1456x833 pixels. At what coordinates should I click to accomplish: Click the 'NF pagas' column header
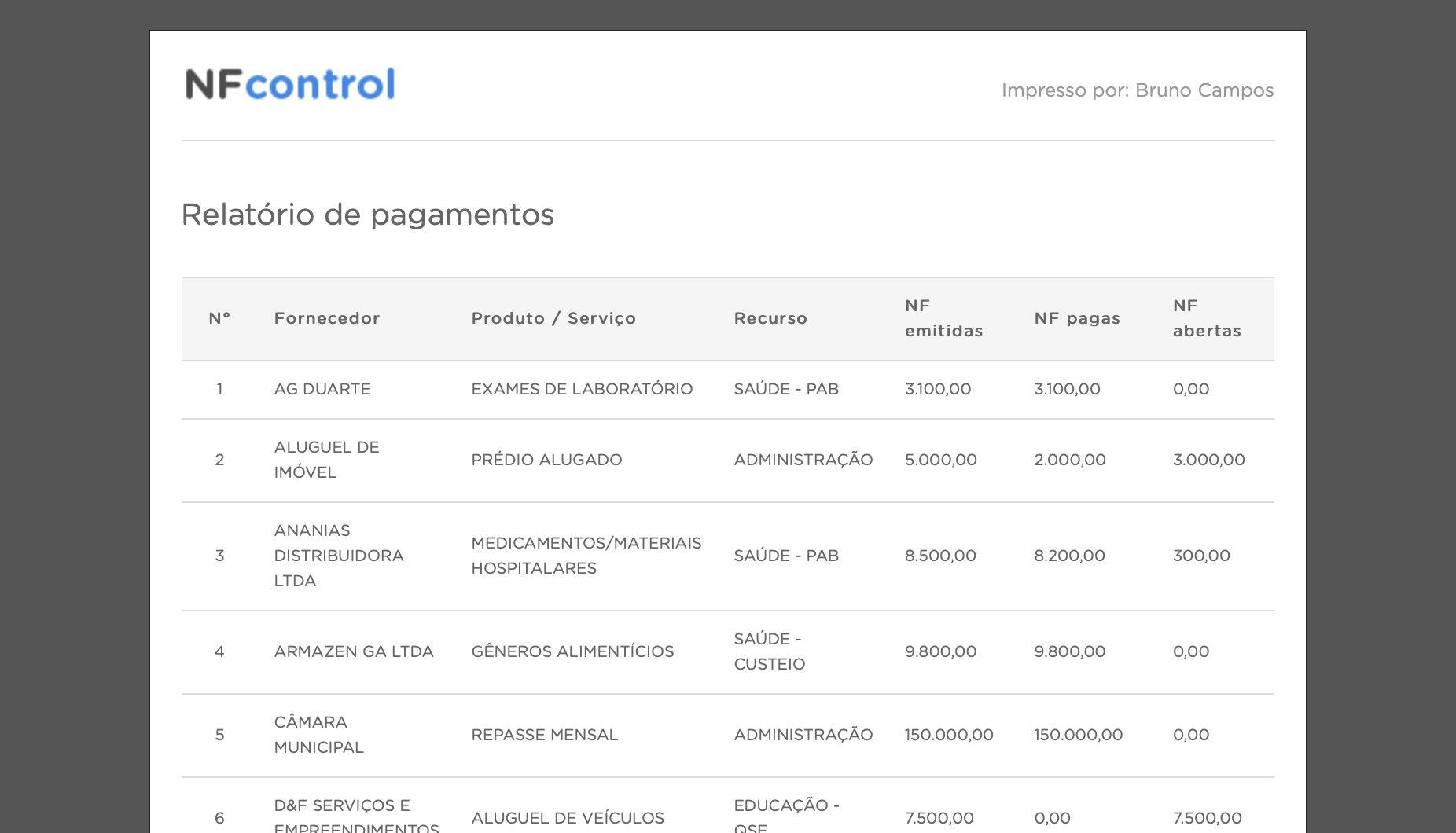(x=1076, y=318)
